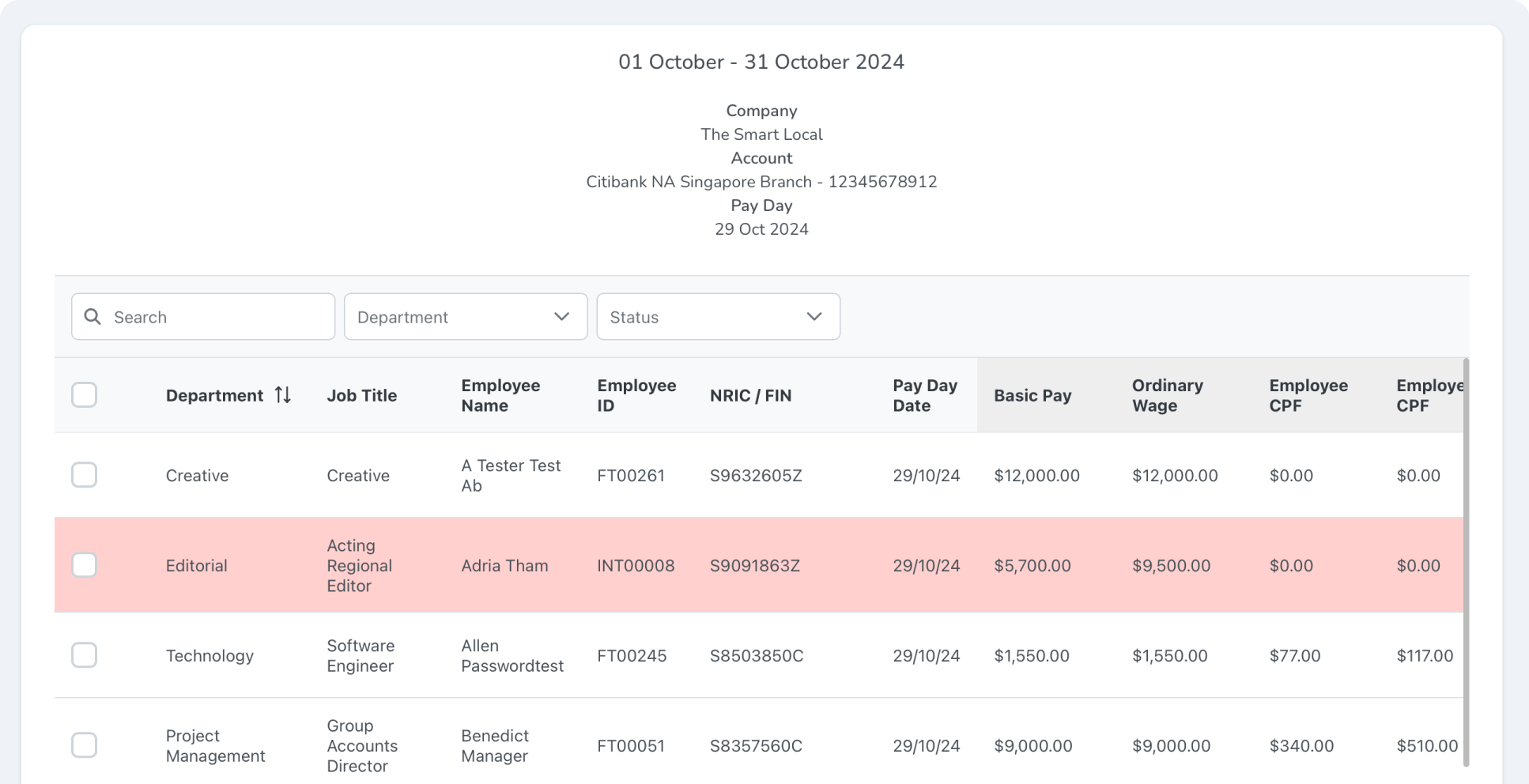Screen dimensions: 1529x784
Task: Select Allen Passwordtest row checkbox
Action: 84,655
